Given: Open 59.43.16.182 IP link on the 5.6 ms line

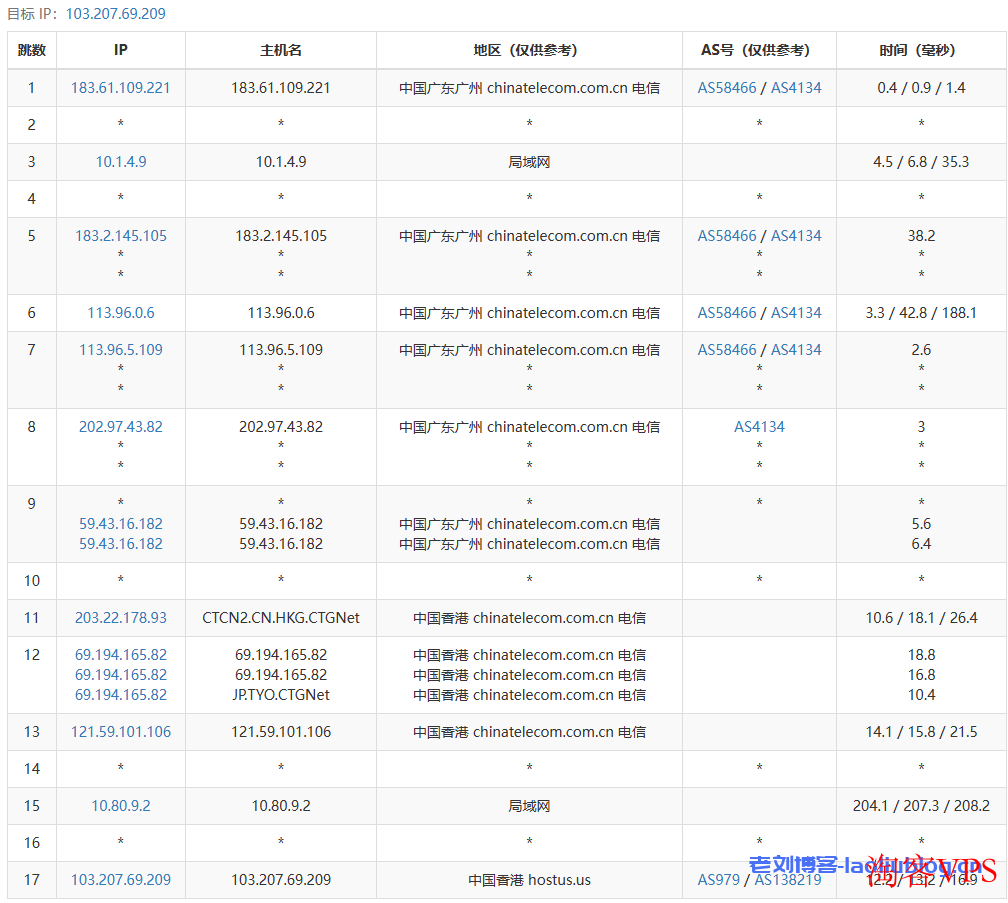Looking at the screenshot, I should click(121, 524).
